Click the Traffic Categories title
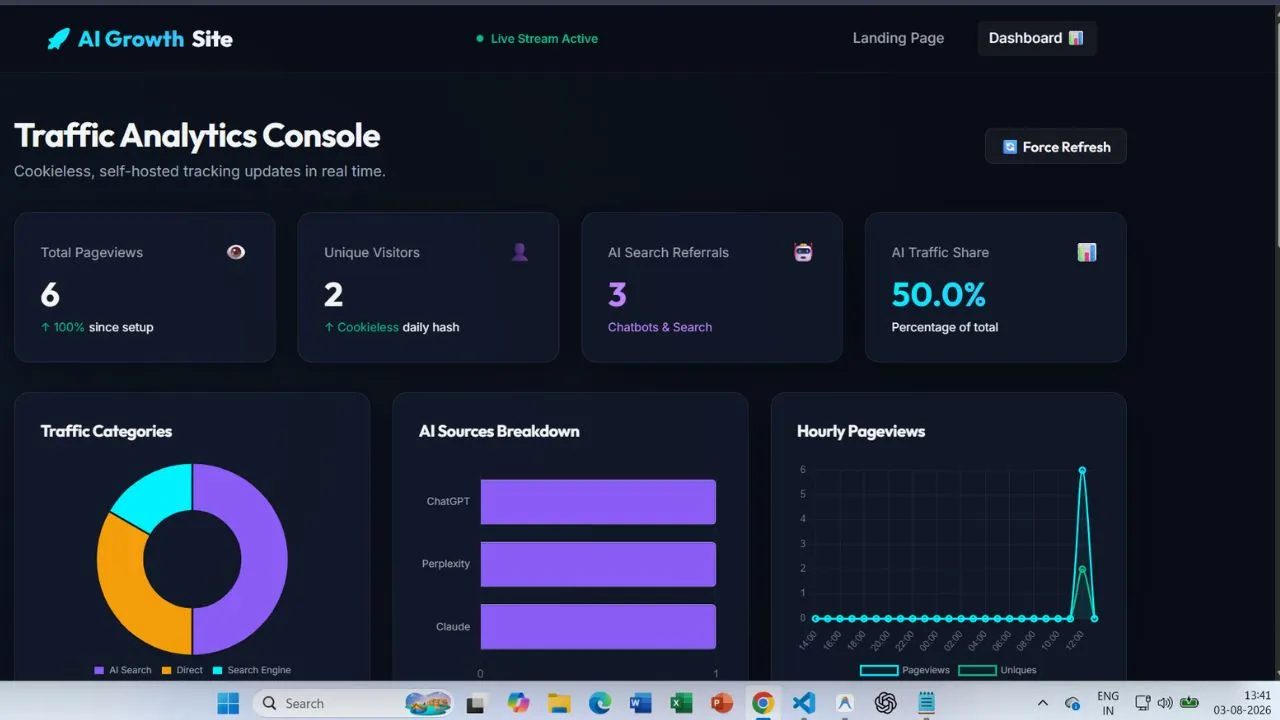1280x720 pixels. pyautogui.click(x=106, y=431)
